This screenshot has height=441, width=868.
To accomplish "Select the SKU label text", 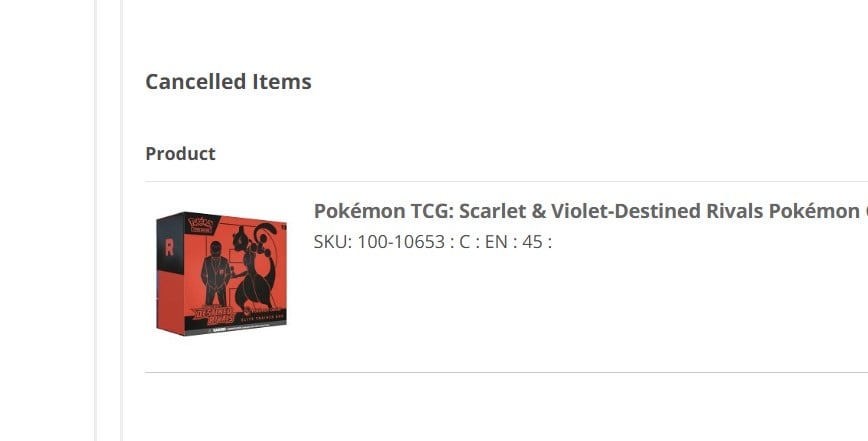I will [x=331, y=241].
